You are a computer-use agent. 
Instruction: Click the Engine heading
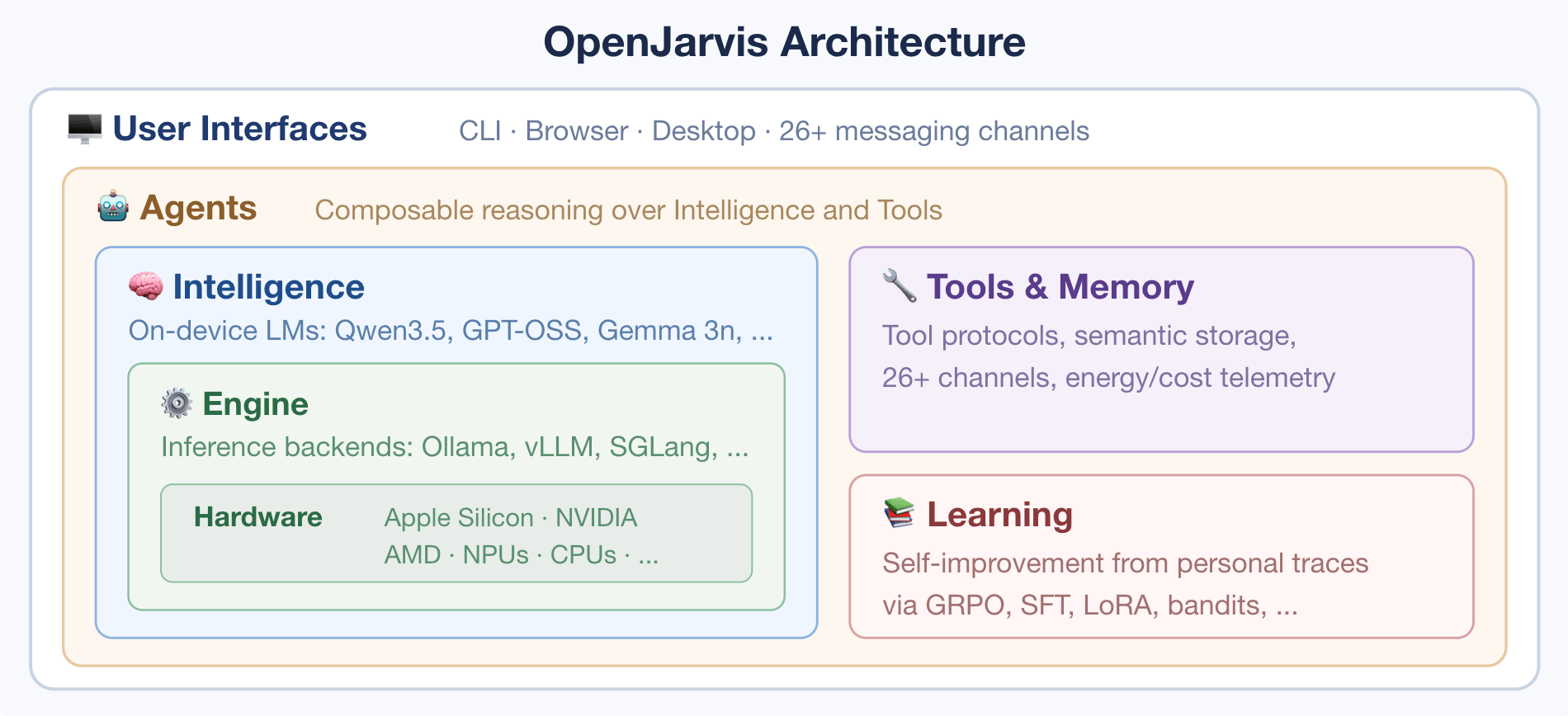tap(256, 404)
